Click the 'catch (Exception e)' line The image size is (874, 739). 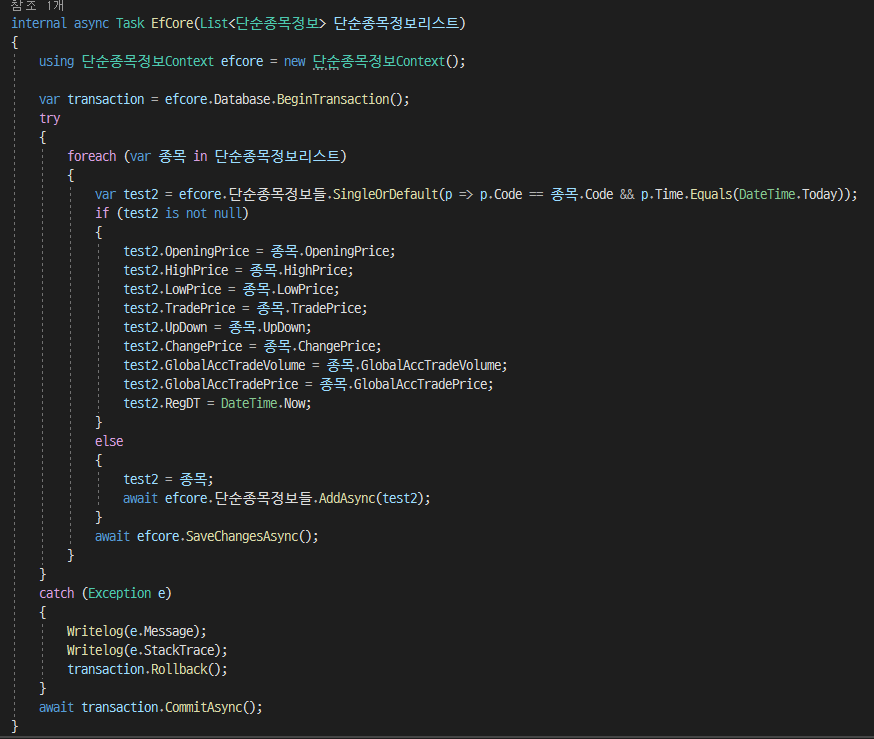tap(105, 593)
